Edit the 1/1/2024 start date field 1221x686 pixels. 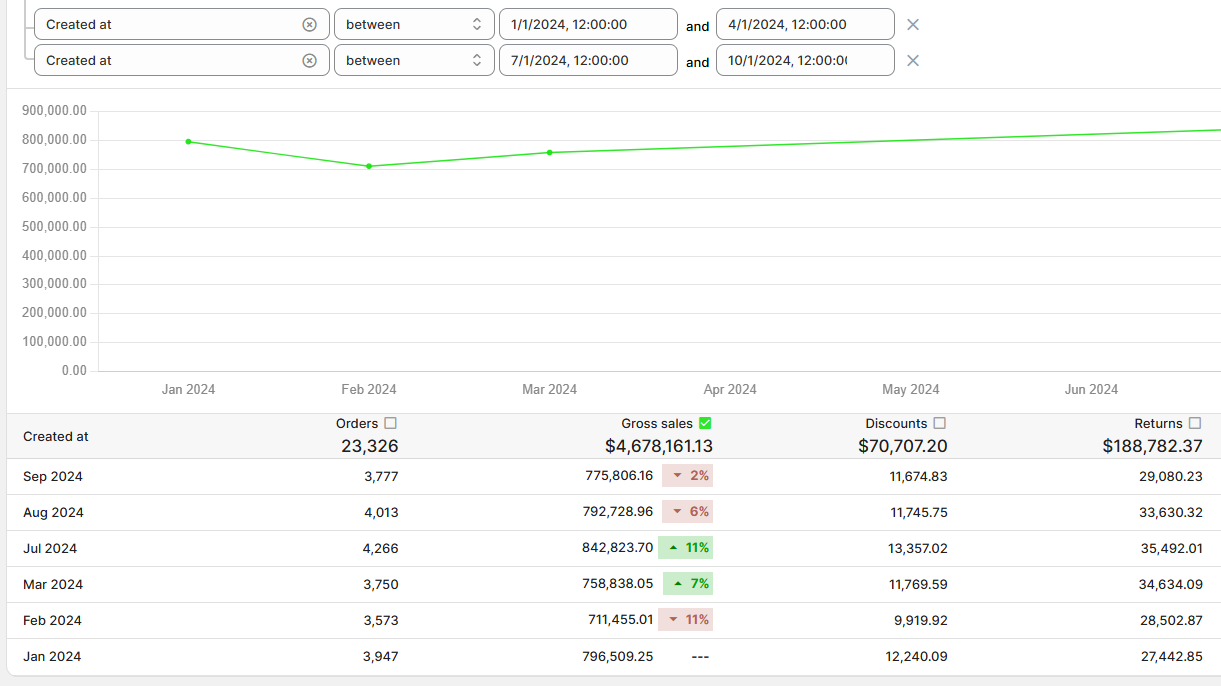tap(587, 25)
